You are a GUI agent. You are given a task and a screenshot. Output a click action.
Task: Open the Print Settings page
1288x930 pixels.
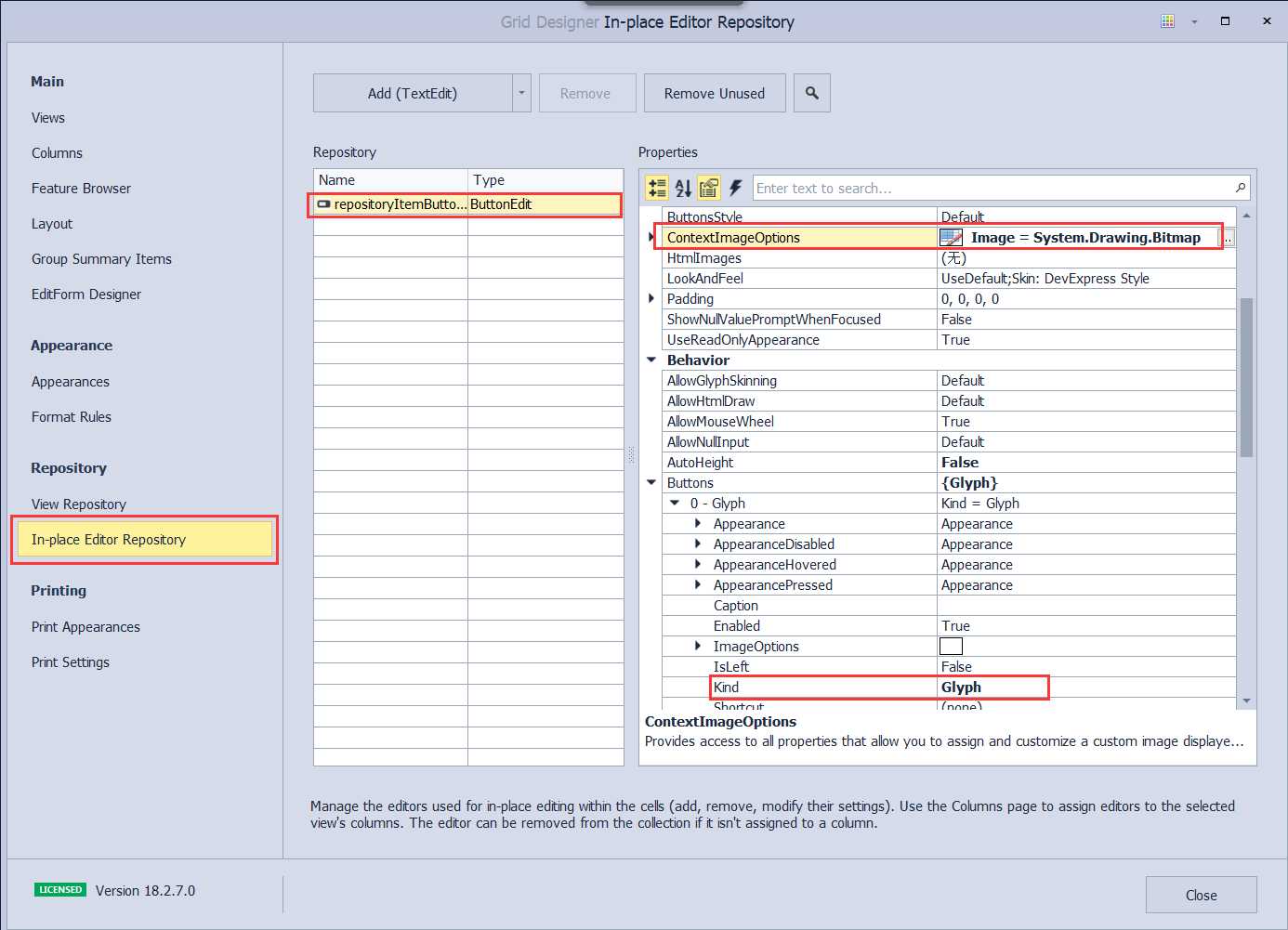click(71, 662)
